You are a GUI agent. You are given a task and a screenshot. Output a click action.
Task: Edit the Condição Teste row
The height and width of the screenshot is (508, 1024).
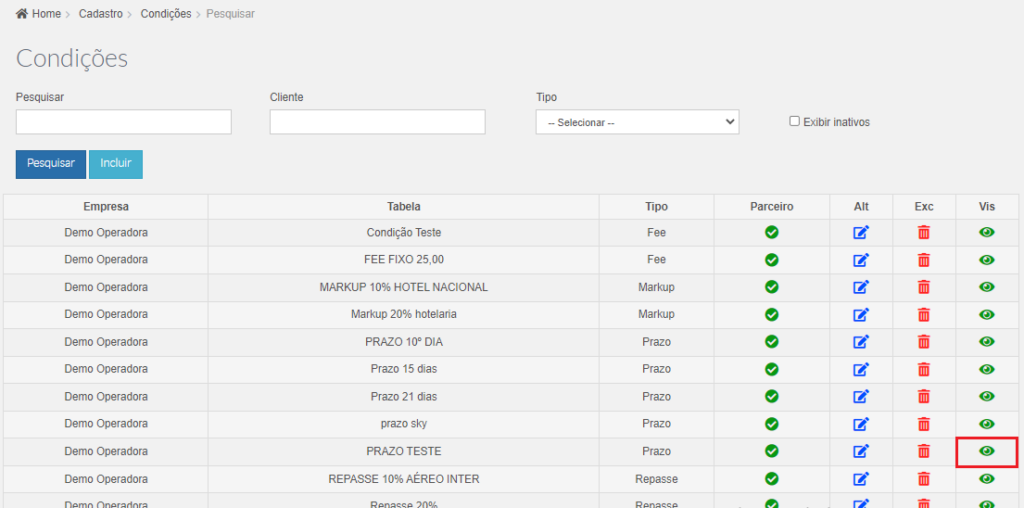pos(861,232)
